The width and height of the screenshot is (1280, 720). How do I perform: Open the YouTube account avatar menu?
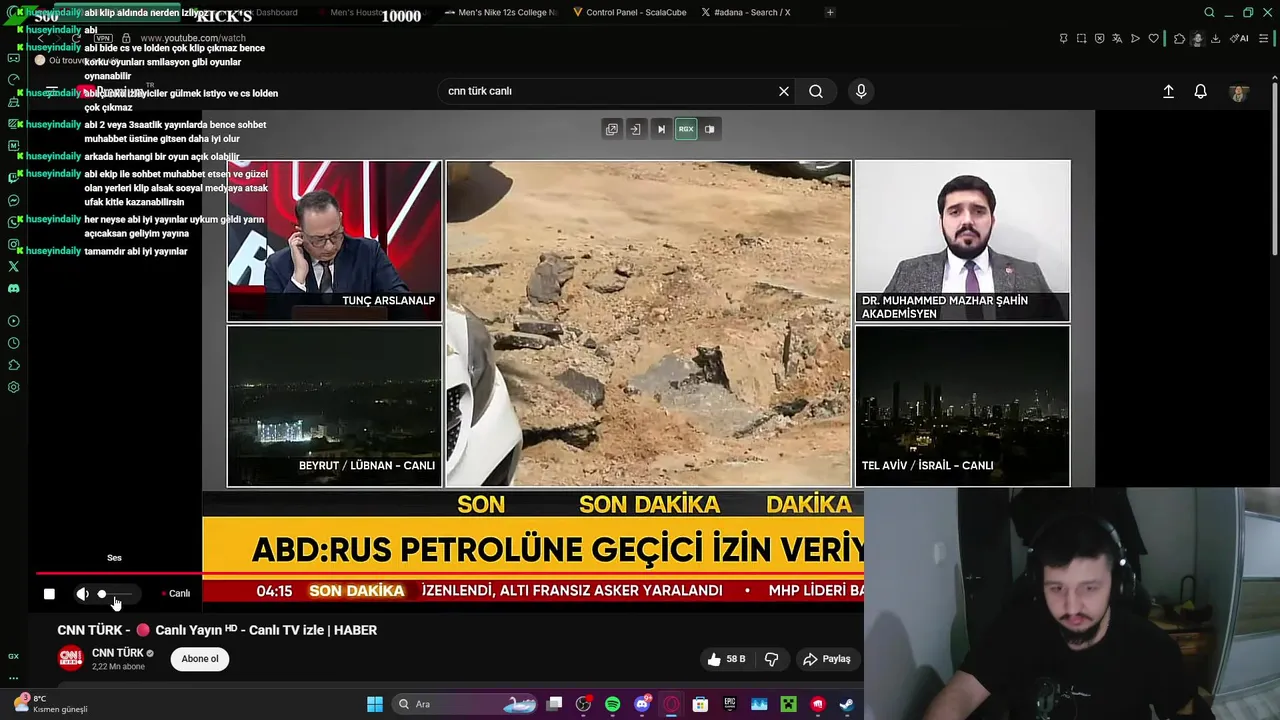[x=1239, y=92]
